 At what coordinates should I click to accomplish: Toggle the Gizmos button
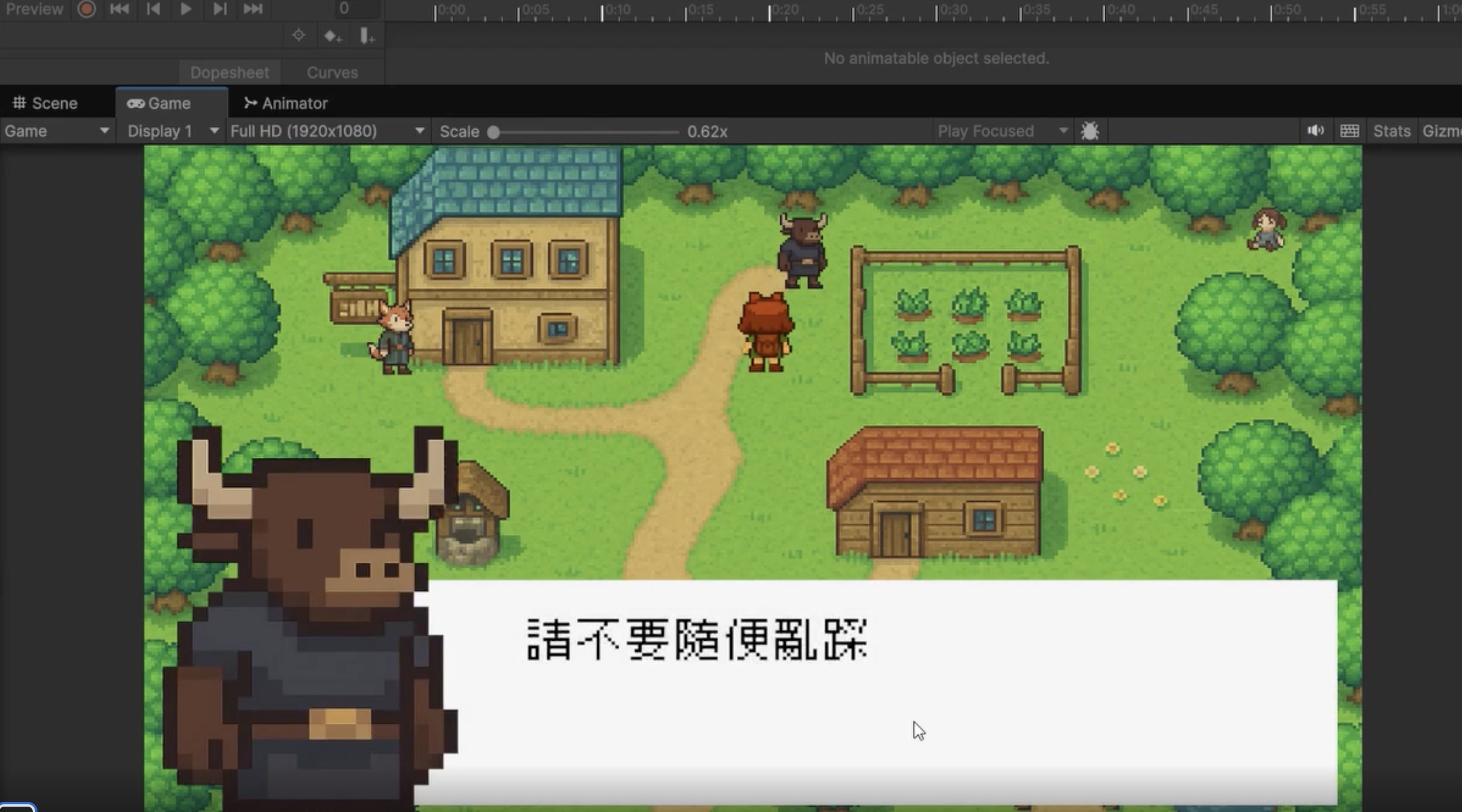tap(1441, 131)
